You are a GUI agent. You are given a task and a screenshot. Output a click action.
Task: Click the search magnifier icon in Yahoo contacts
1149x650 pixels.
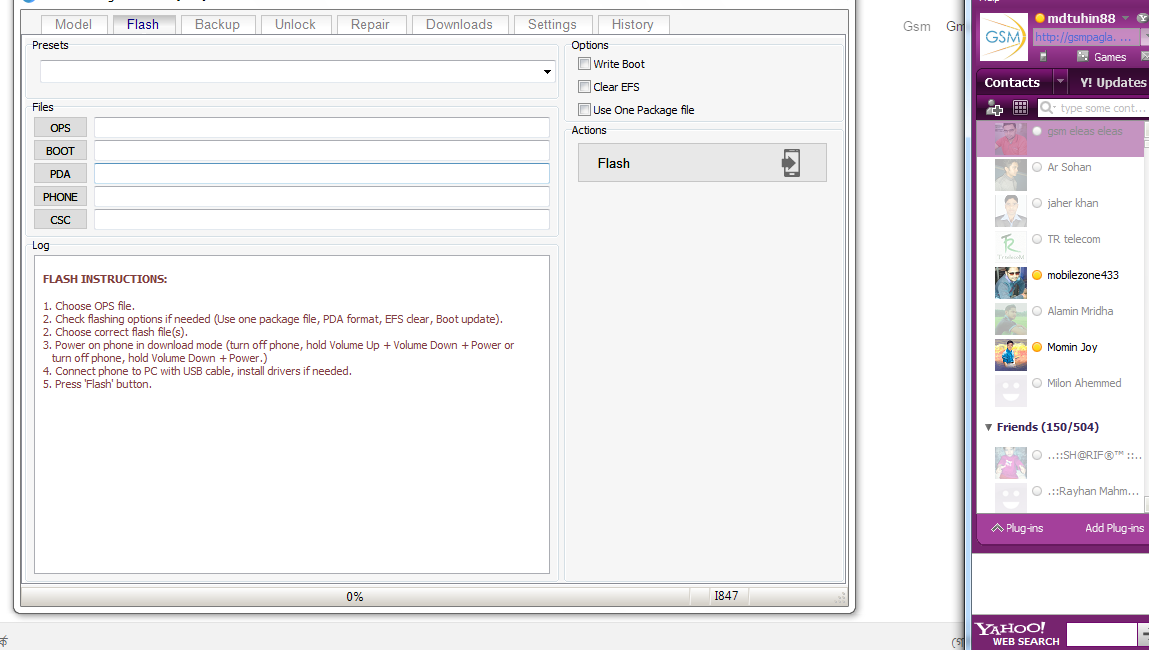click(1047, 108)
